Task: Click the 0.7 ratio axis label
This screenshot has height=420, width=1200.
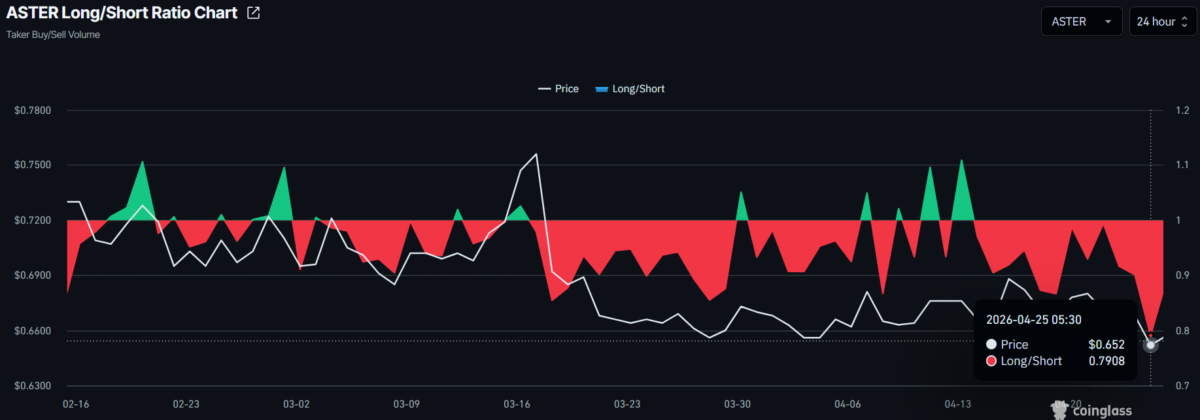Action: (x=1184, y=386)
